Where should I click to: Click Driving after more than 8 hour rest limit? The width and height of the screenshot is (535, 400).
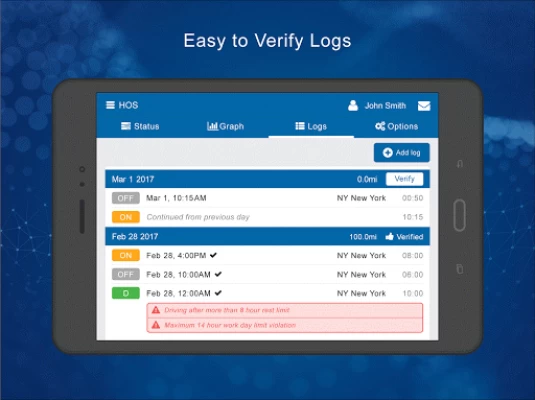227,310
